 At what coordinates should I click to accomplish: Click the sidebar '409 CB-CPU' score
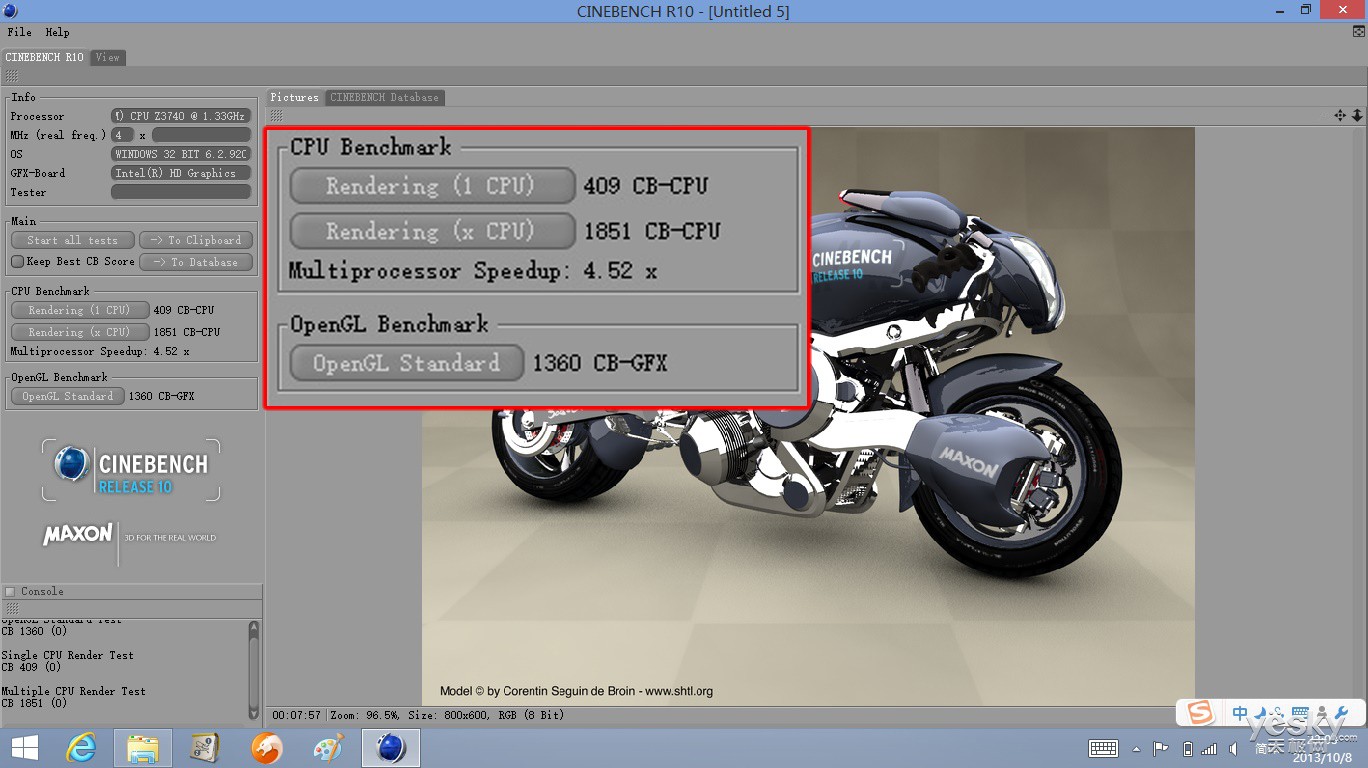(184, 310)
